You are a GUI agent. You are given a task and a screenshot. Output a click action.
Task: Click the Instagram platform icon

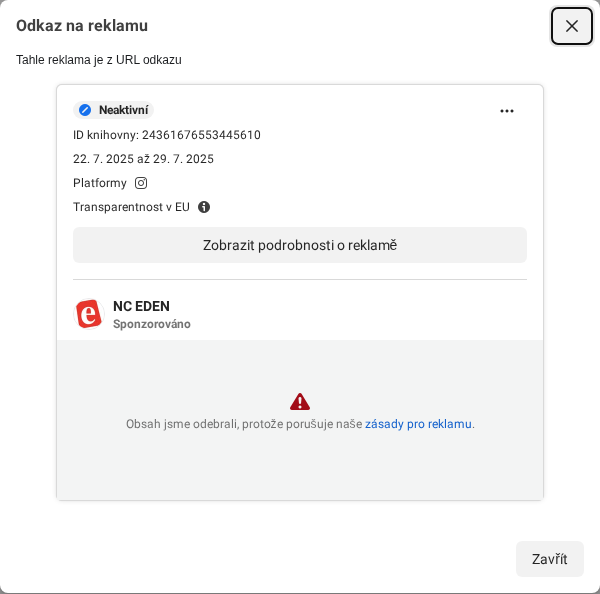click(141, 183)
